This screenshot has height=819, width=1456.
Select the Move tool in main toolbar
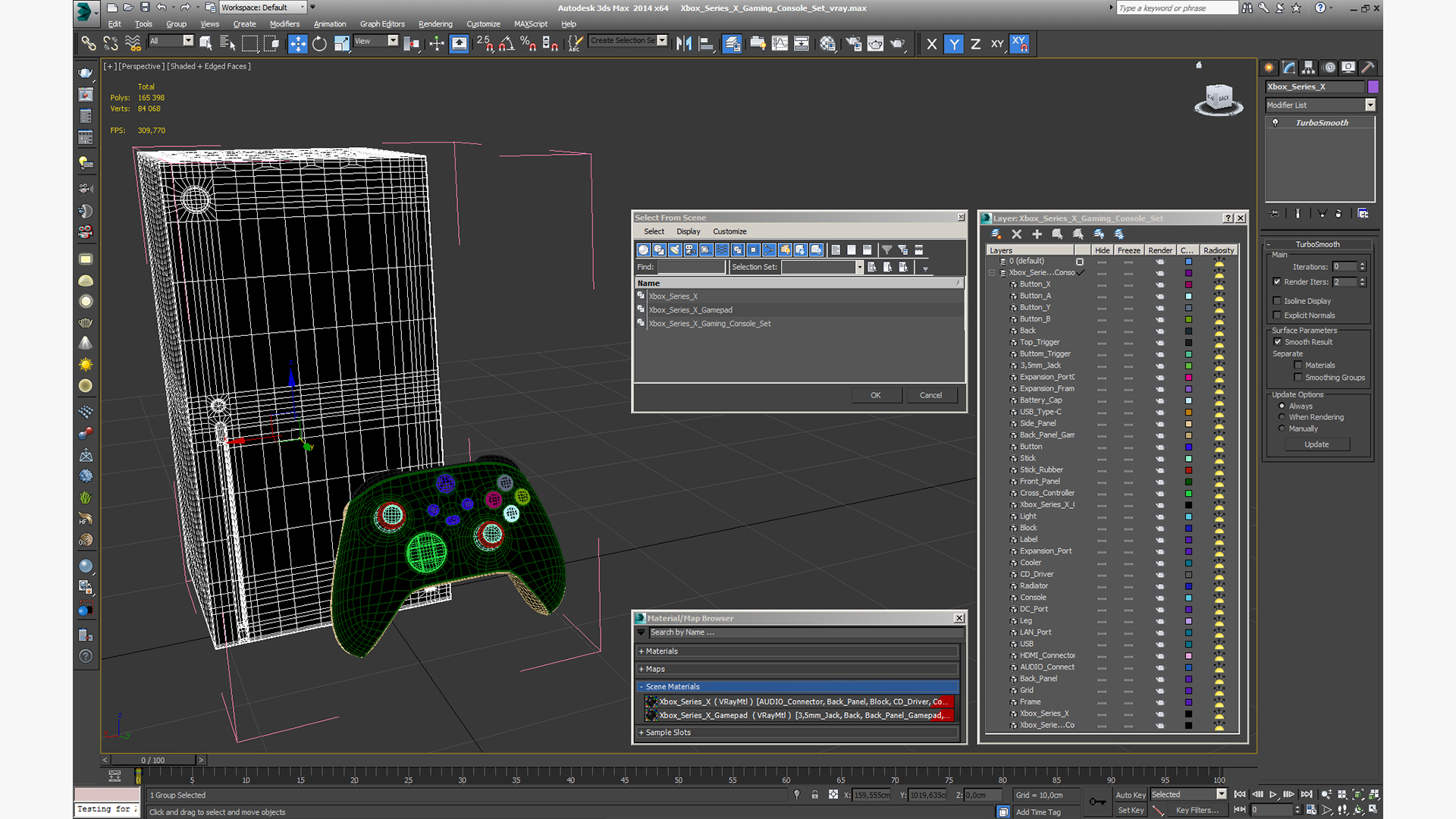297,44
